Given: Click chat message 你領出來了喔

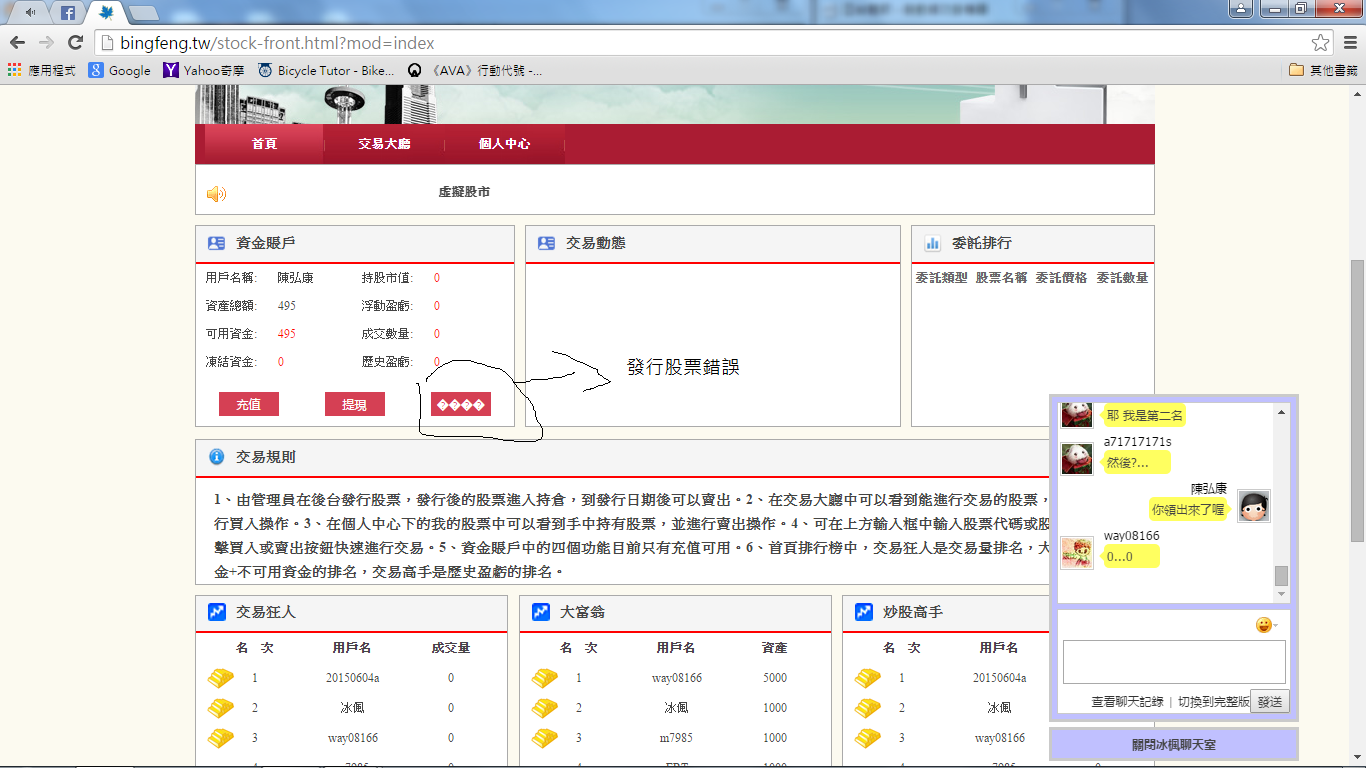Looking at the screenshot, I should coord(1188,510).
